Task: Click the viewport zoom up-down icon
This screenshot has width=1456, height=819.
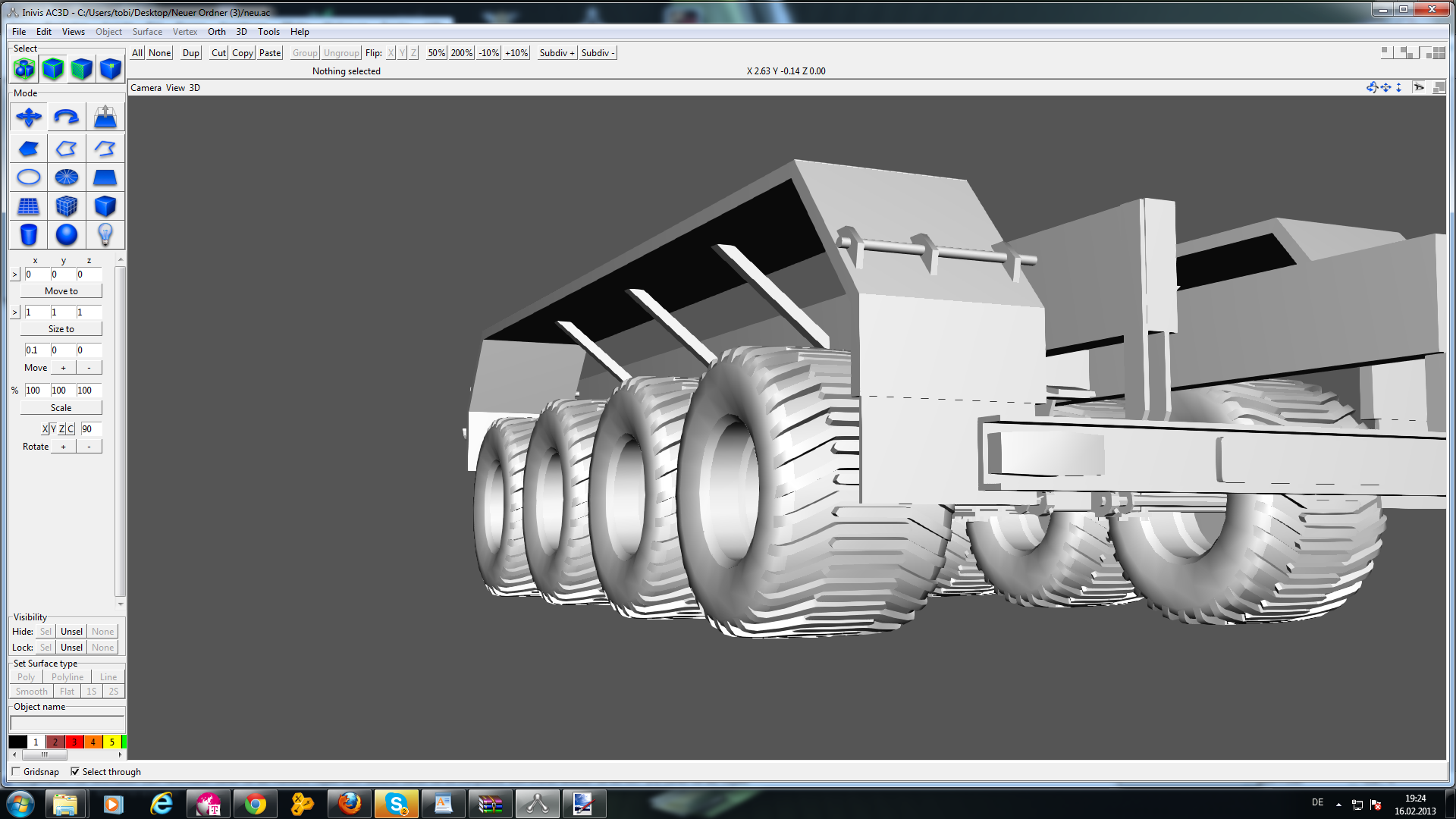Action: (x=1398, y=88)
